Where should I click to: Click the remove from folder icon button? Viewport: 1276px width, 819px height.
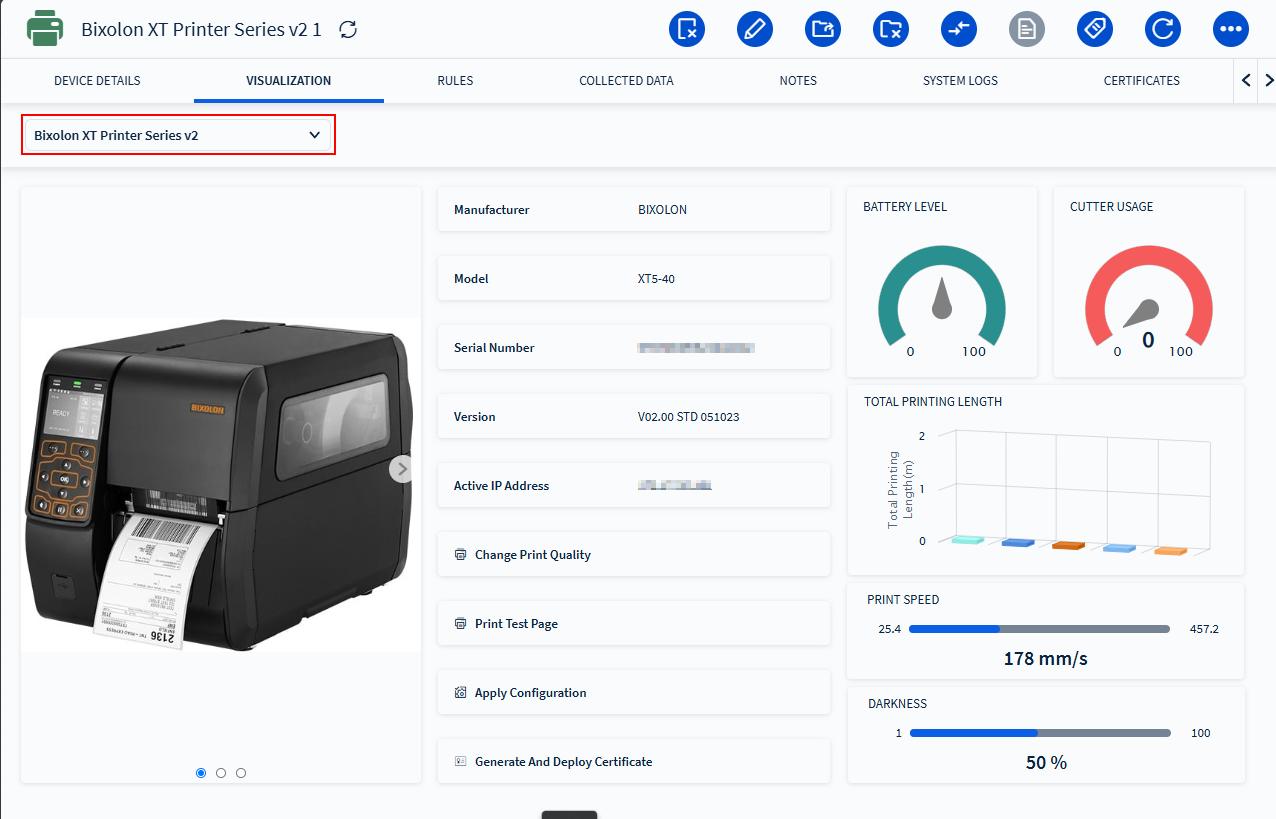[891, 29]
